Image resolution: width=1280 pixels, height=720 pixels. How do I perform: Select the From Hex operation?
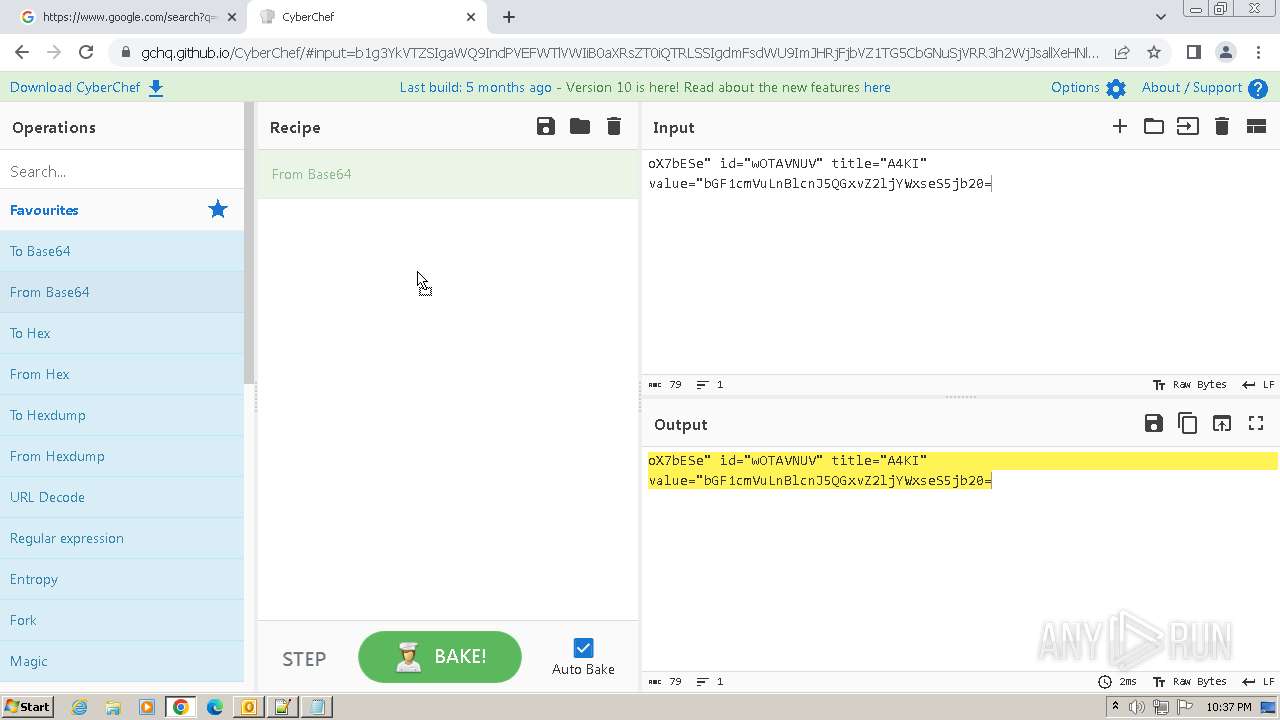coord(122,374)
